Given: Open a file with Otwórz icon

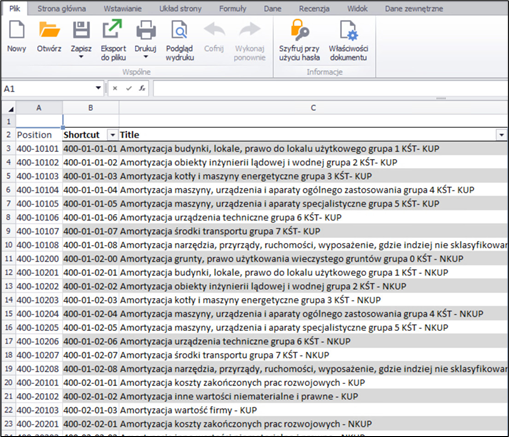Looking at the screenshot, I should (x=49, y=30).
